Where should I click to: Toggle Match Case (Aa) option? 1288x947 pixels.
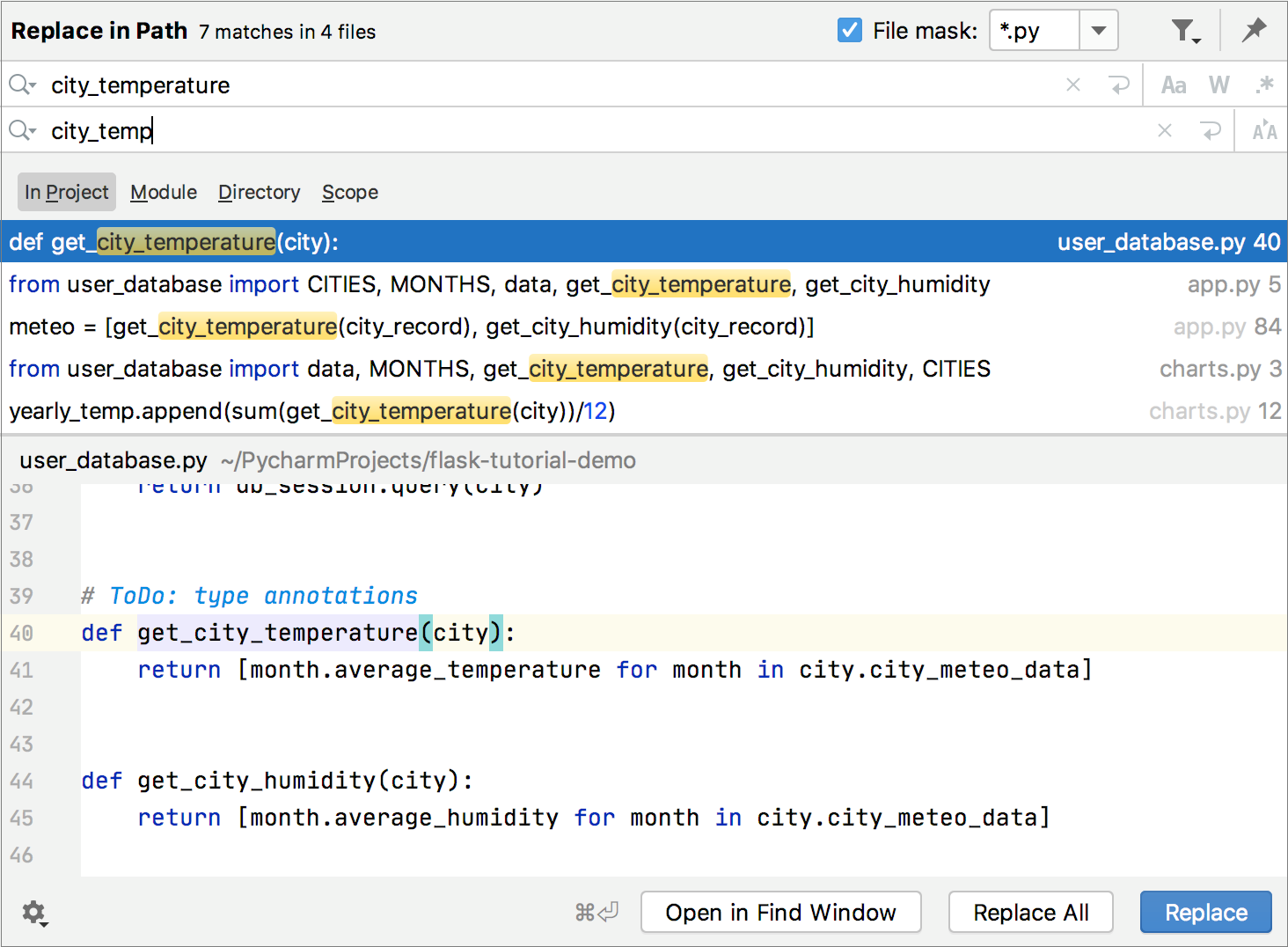1174,85
